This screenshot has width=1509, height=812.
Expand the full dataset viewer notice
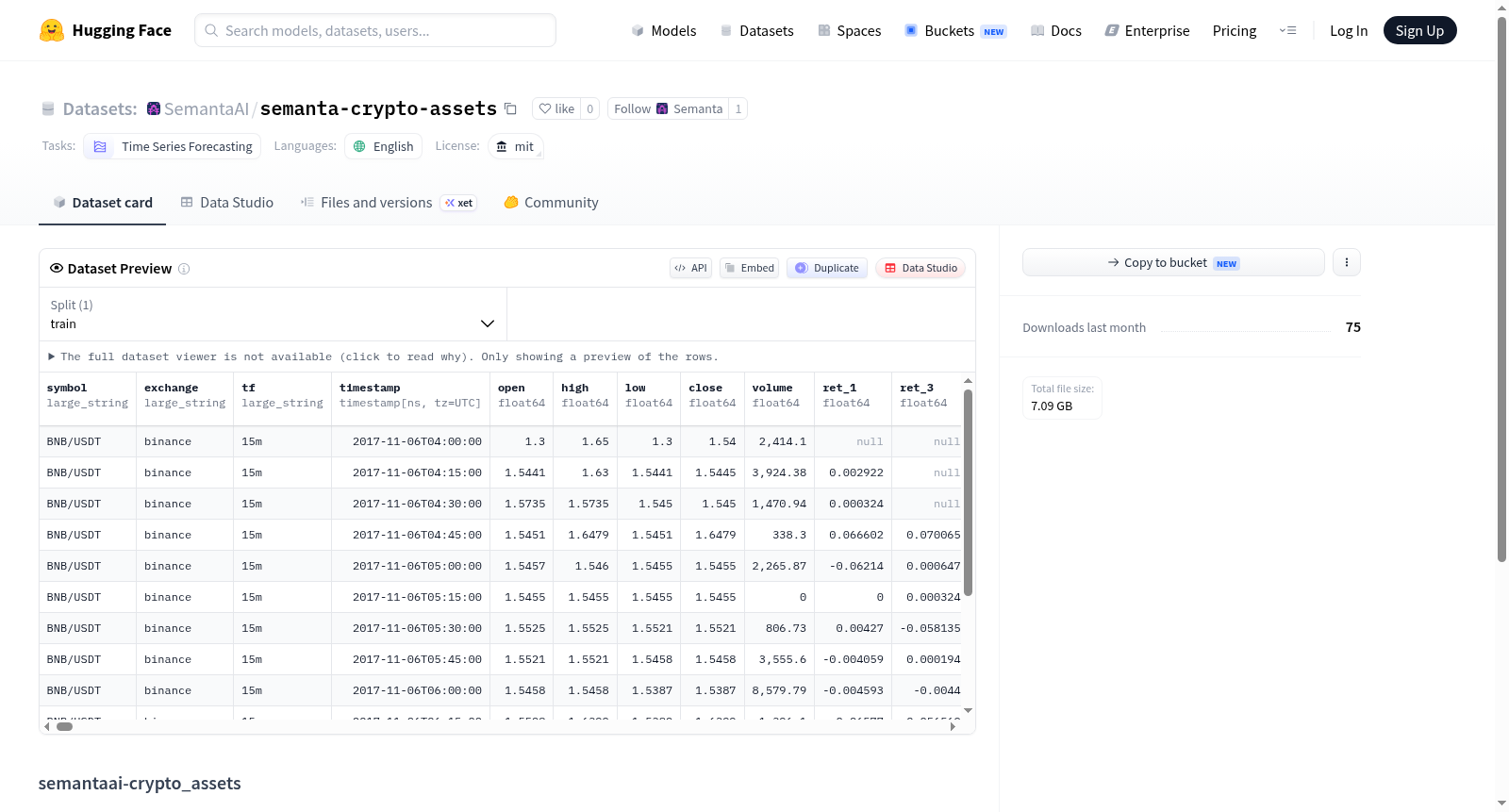tap(384, 356)
